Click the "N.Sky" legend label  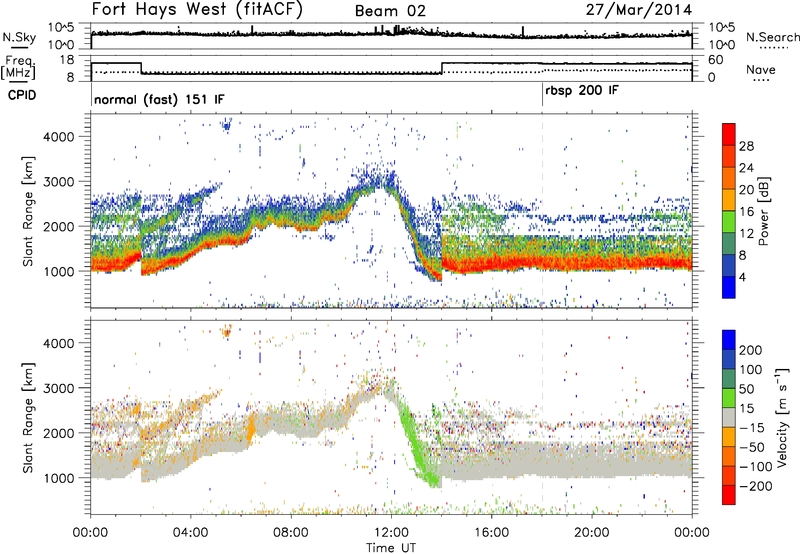19,37
